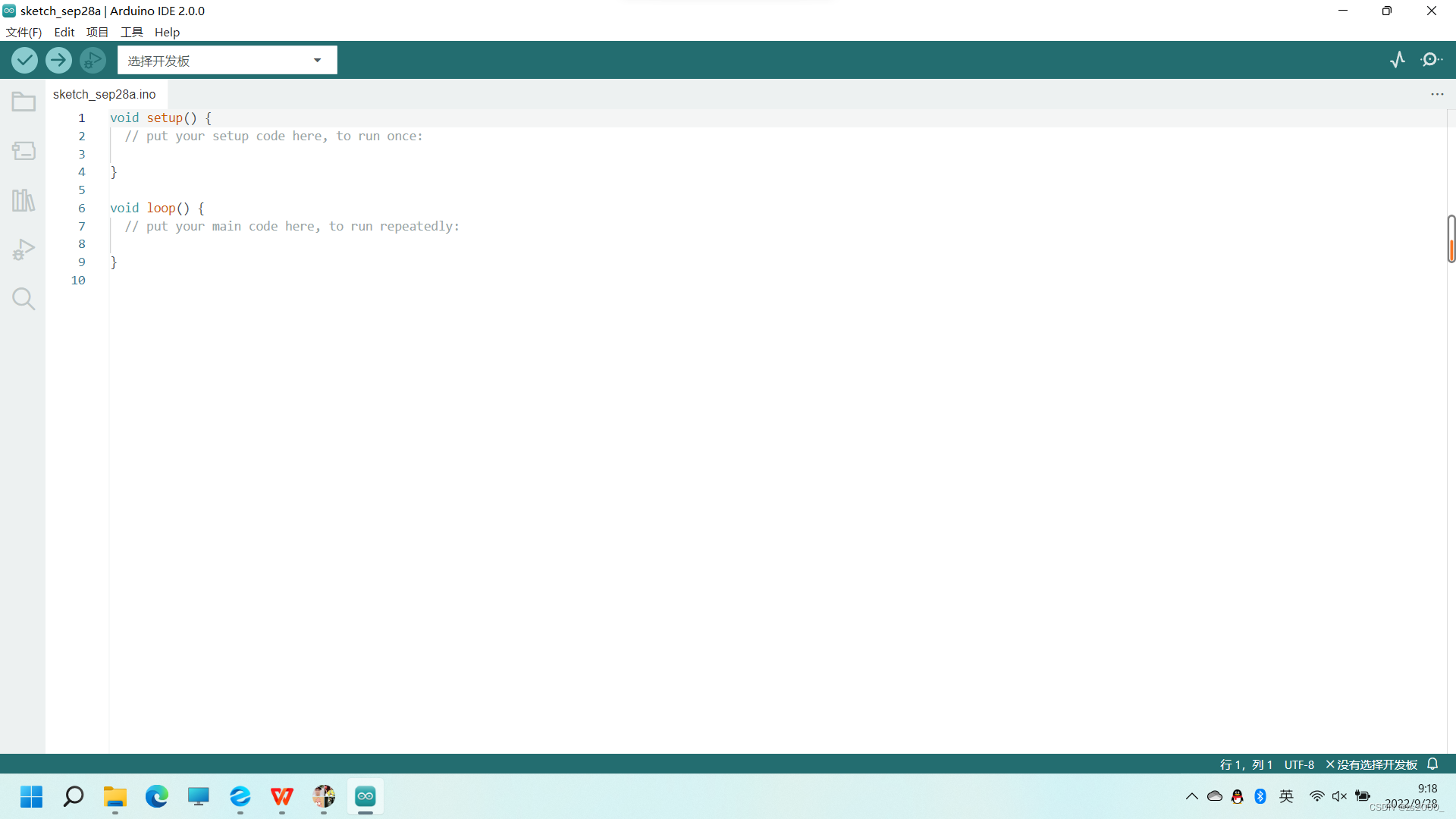Open the editor three-dots overflow menu

coord(1437,94)
